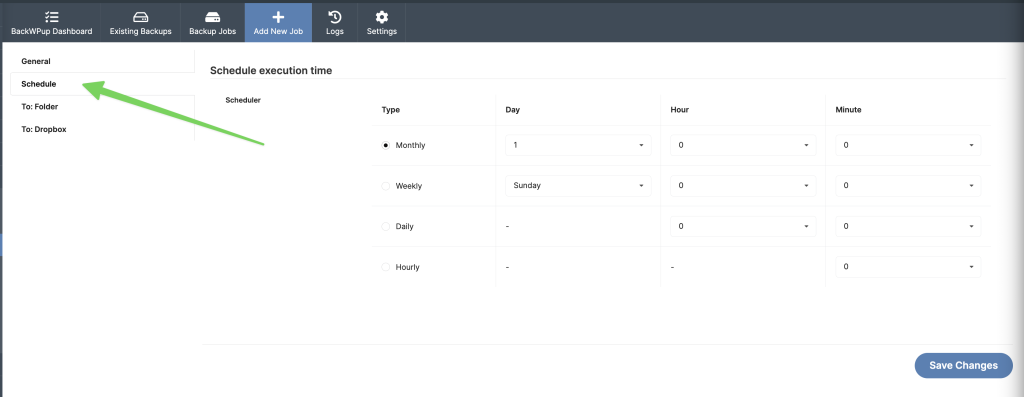Open the Existing Backups drive icon

pos(140,17)
